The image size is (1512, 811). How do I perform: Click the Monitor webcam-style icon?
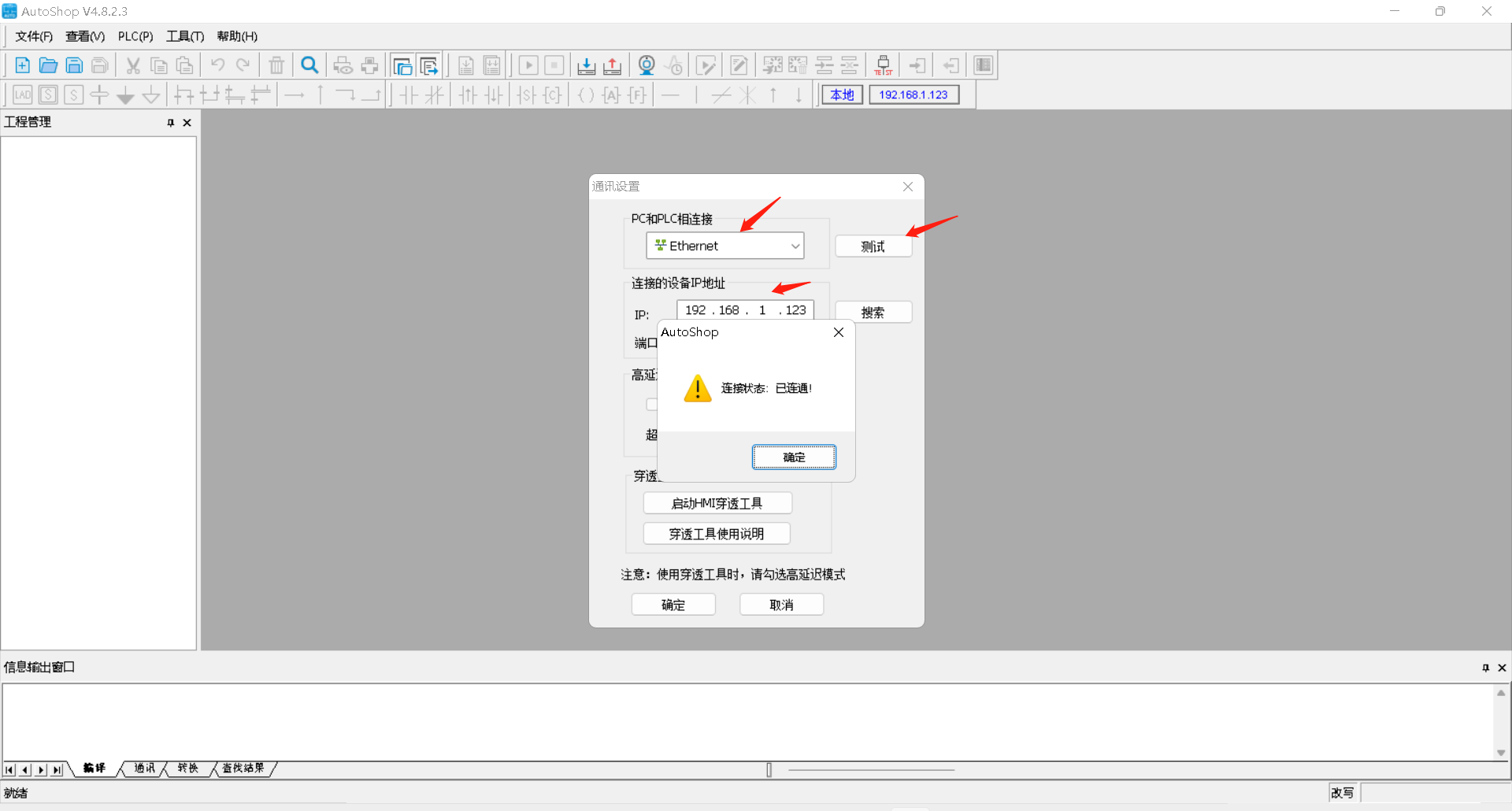(647, 65)
